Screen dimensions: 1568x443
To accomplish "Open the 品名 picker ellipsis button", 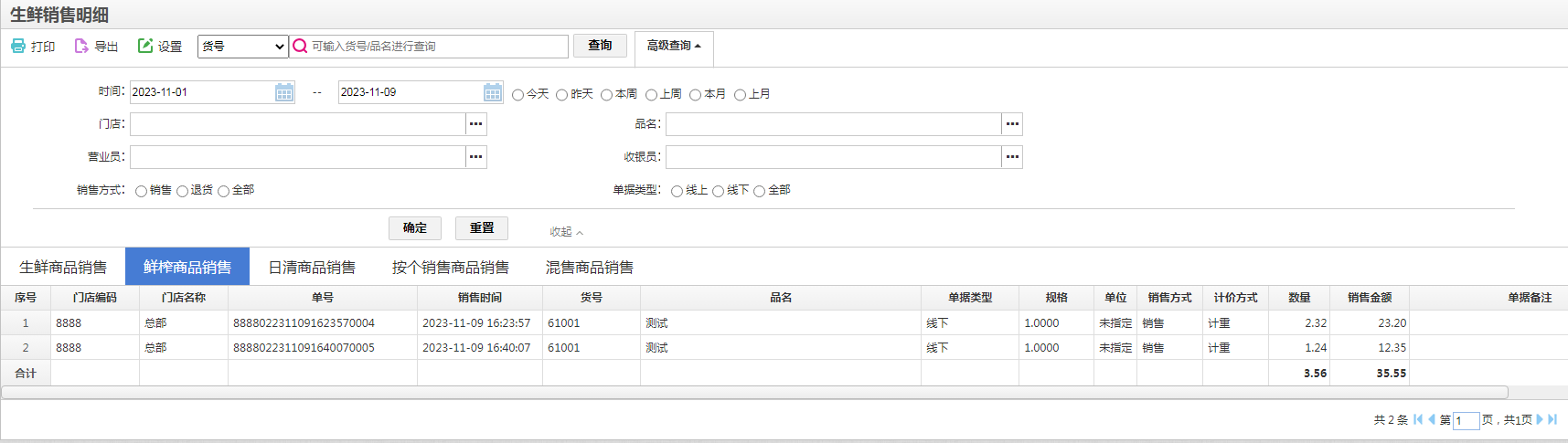I will tap(1012, 124).
